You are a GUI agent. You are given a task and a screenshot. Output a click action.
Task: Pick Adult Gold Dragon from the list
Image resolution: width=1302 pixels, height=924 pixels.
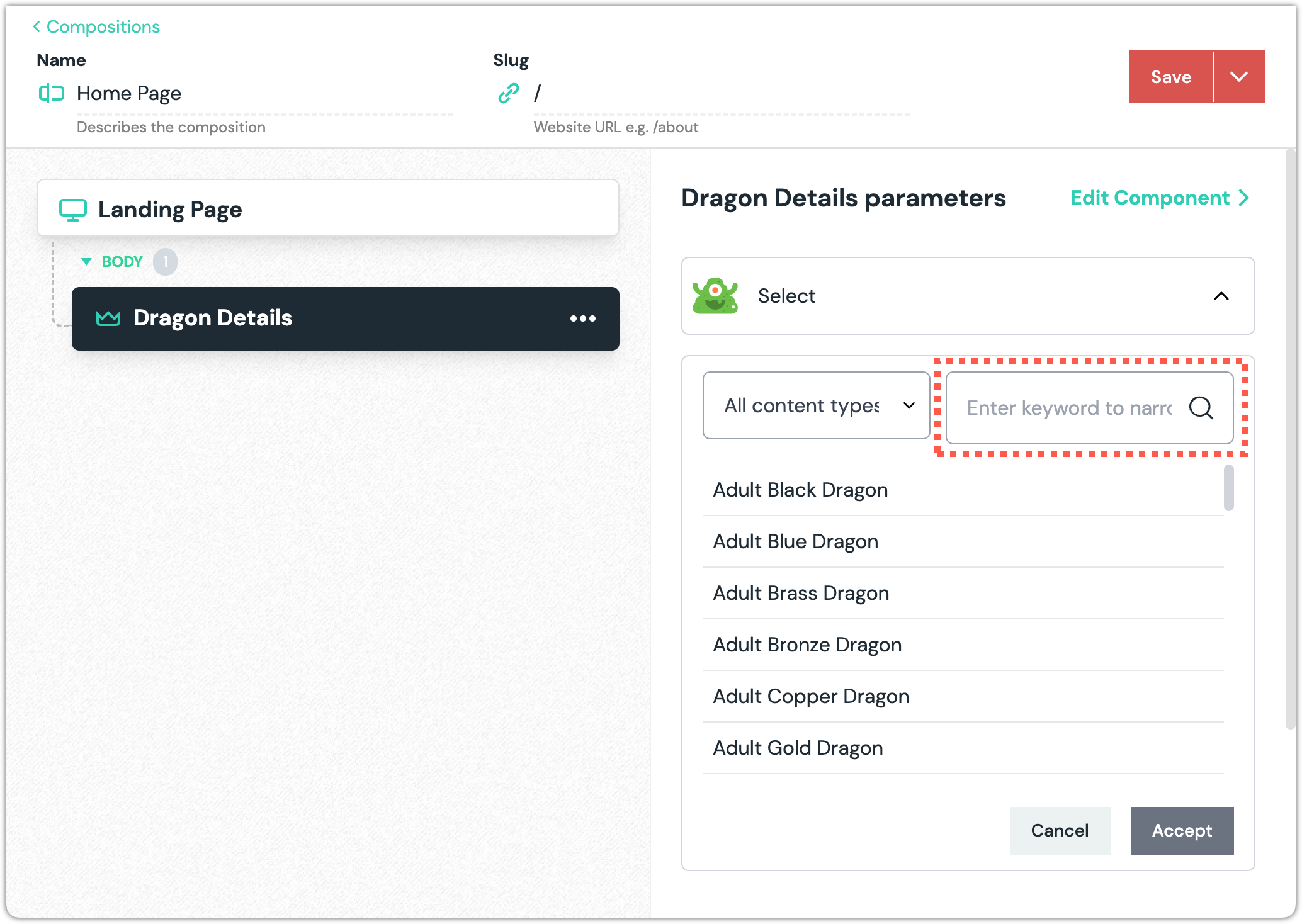[798, 748]
